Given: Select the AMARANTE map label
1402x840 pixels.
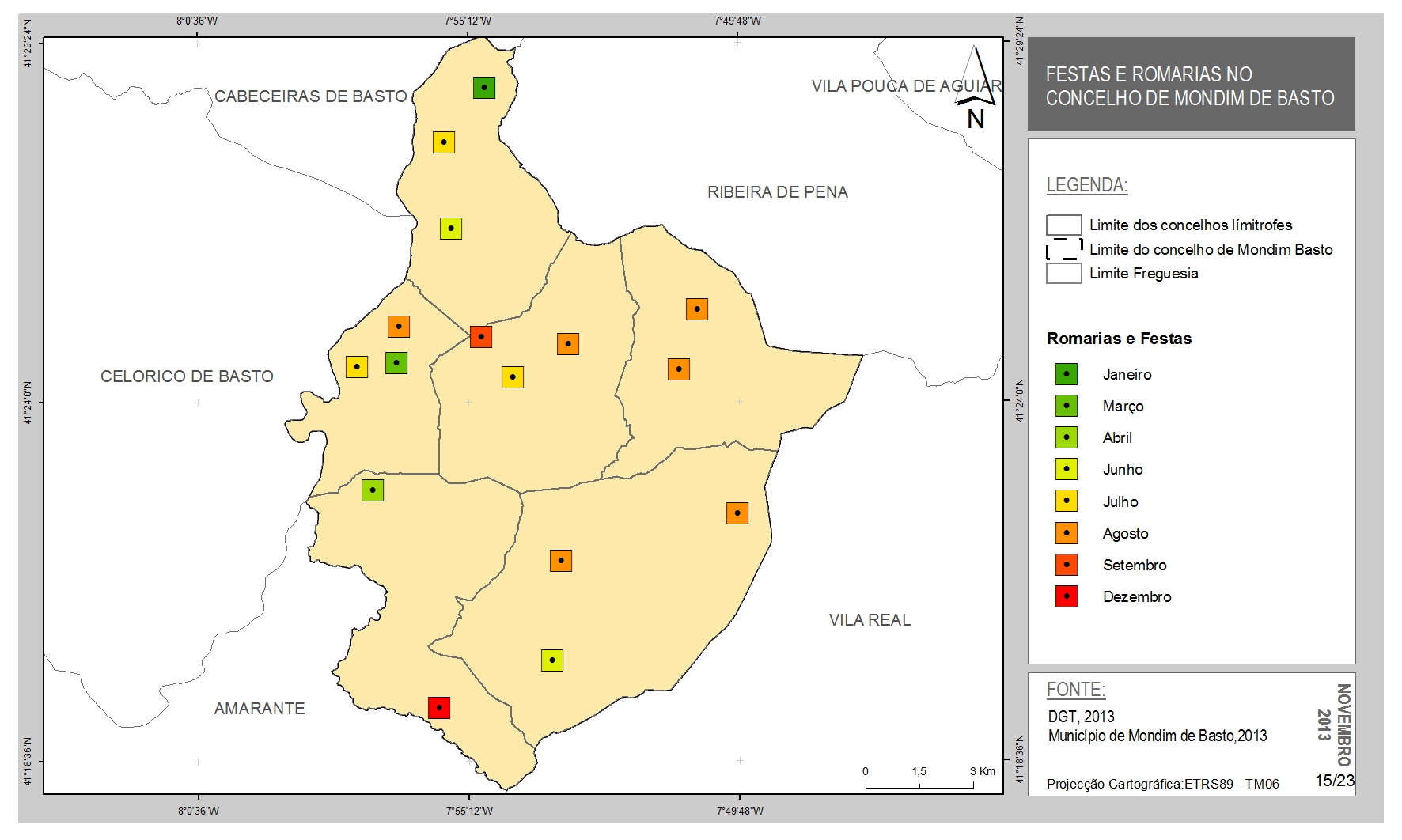Looking at the screenshot, I should click(x=260, y=709).
